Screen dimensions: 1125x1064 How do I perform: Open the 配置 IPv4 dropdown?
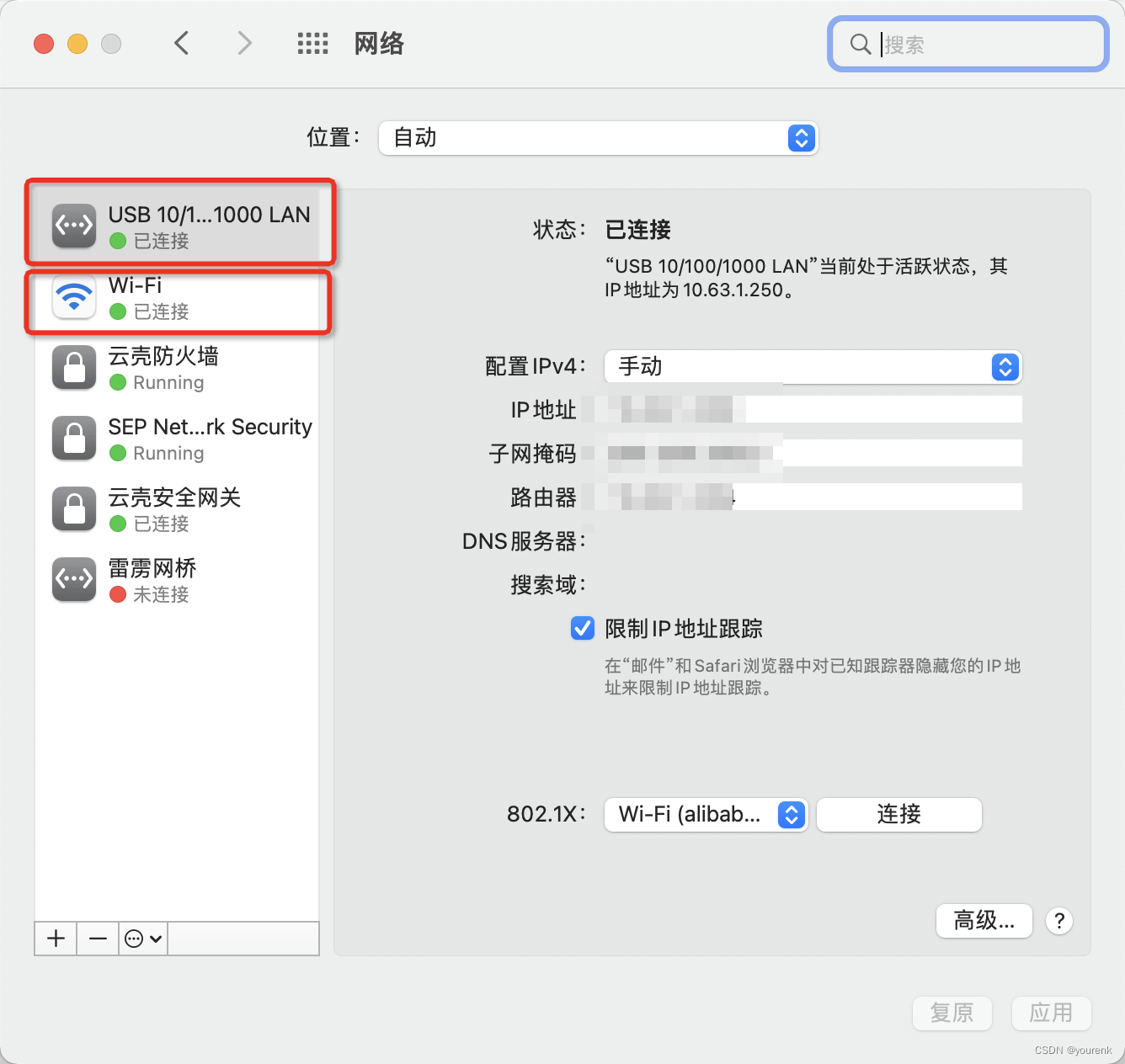813,367
